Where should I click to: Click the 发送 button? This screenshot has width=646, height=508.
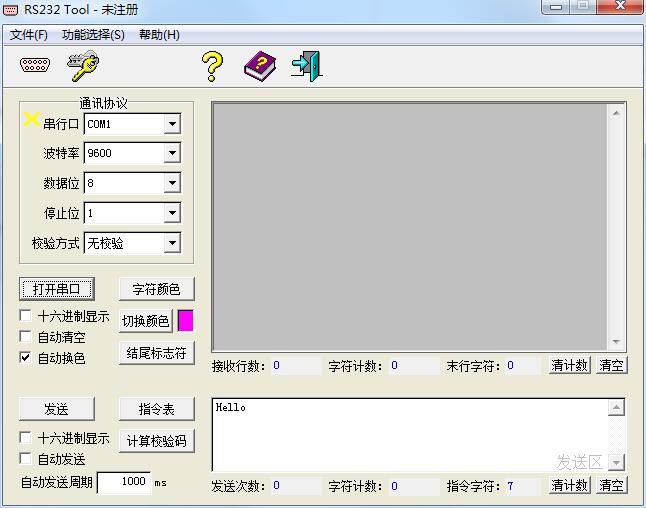point(56,409)
